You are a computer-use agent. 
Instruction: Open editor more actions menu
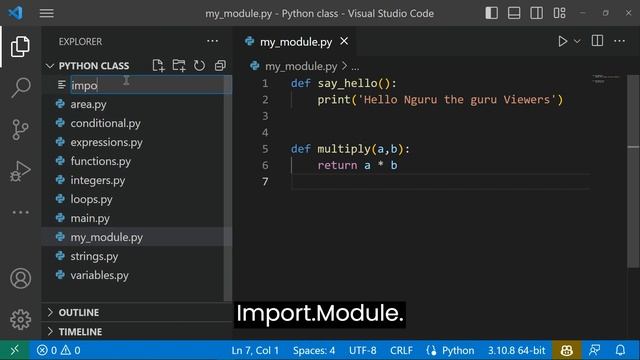click(x=619, y=41)
